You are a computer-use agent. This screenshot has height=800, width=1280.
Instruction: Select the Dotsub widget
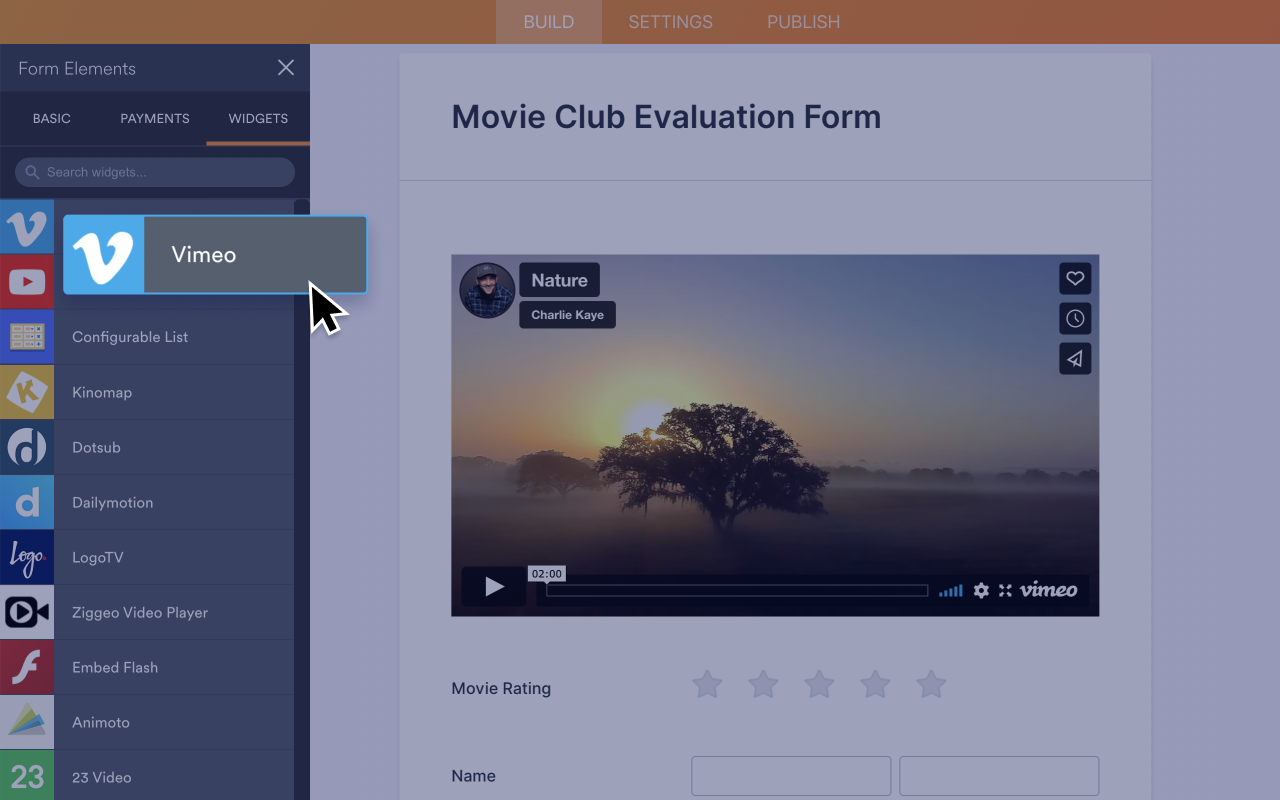click(x=96, y=447)
